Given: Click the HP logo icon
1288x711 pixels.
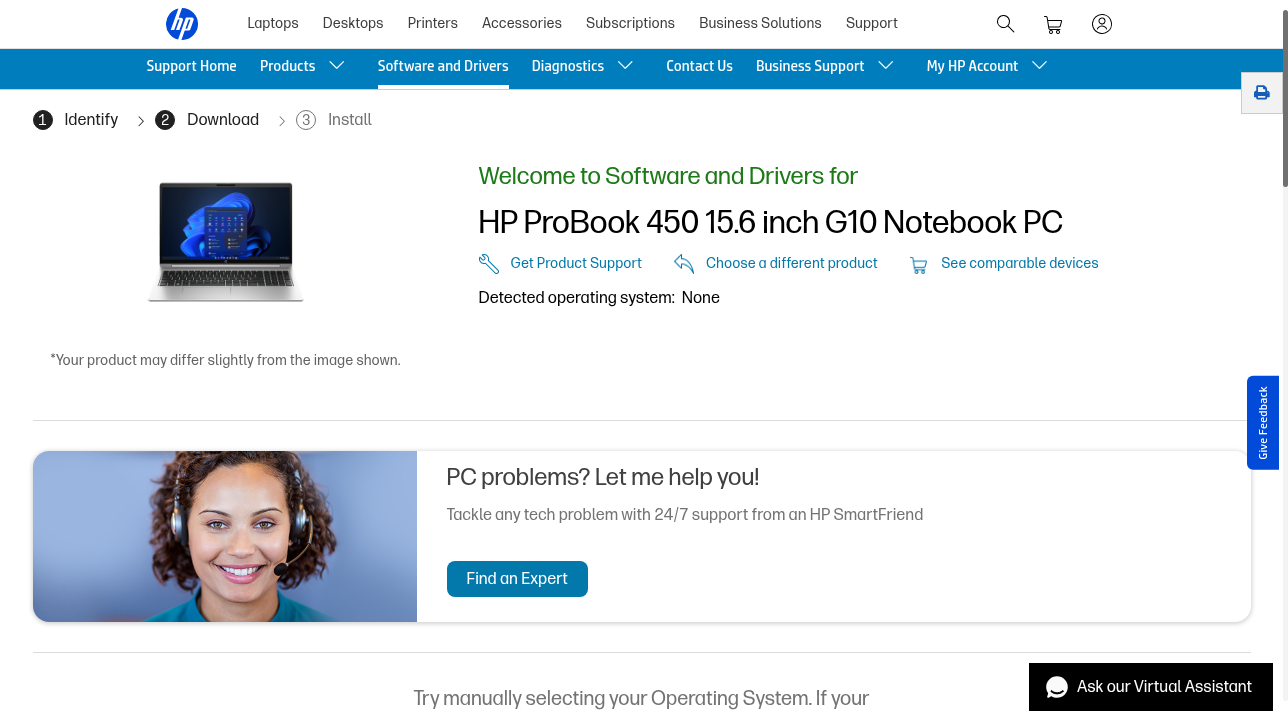Looking at the screenshot, I should [x=182, y=23].
